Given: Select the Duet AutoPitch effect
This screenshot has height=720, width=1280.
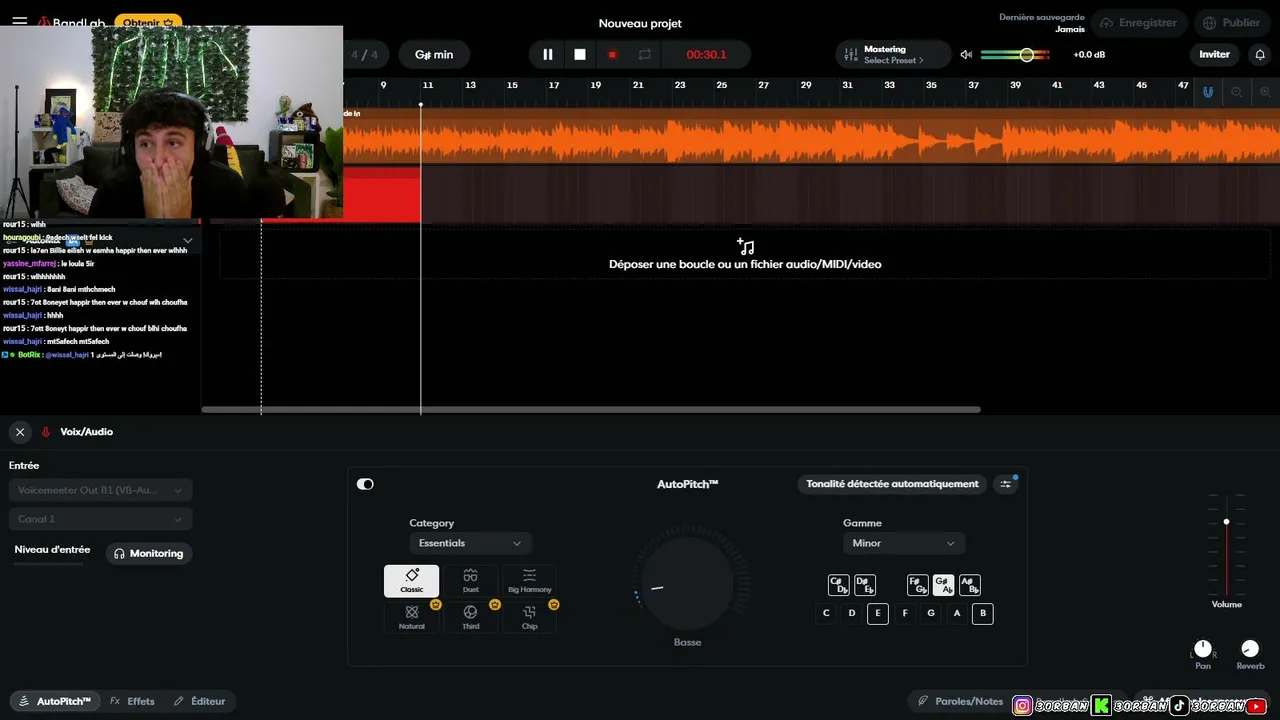Looking at the screenshot, I should pos(470,581).
